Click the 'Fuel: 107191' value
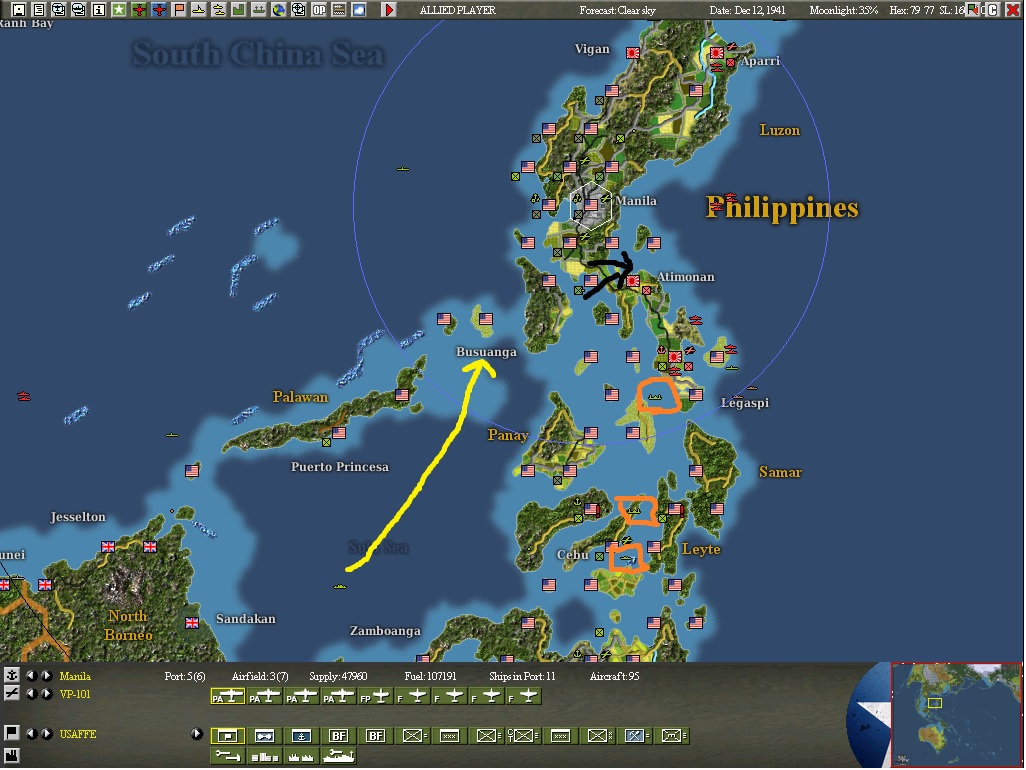1026x770 pixels. click(x=431, y=676)
